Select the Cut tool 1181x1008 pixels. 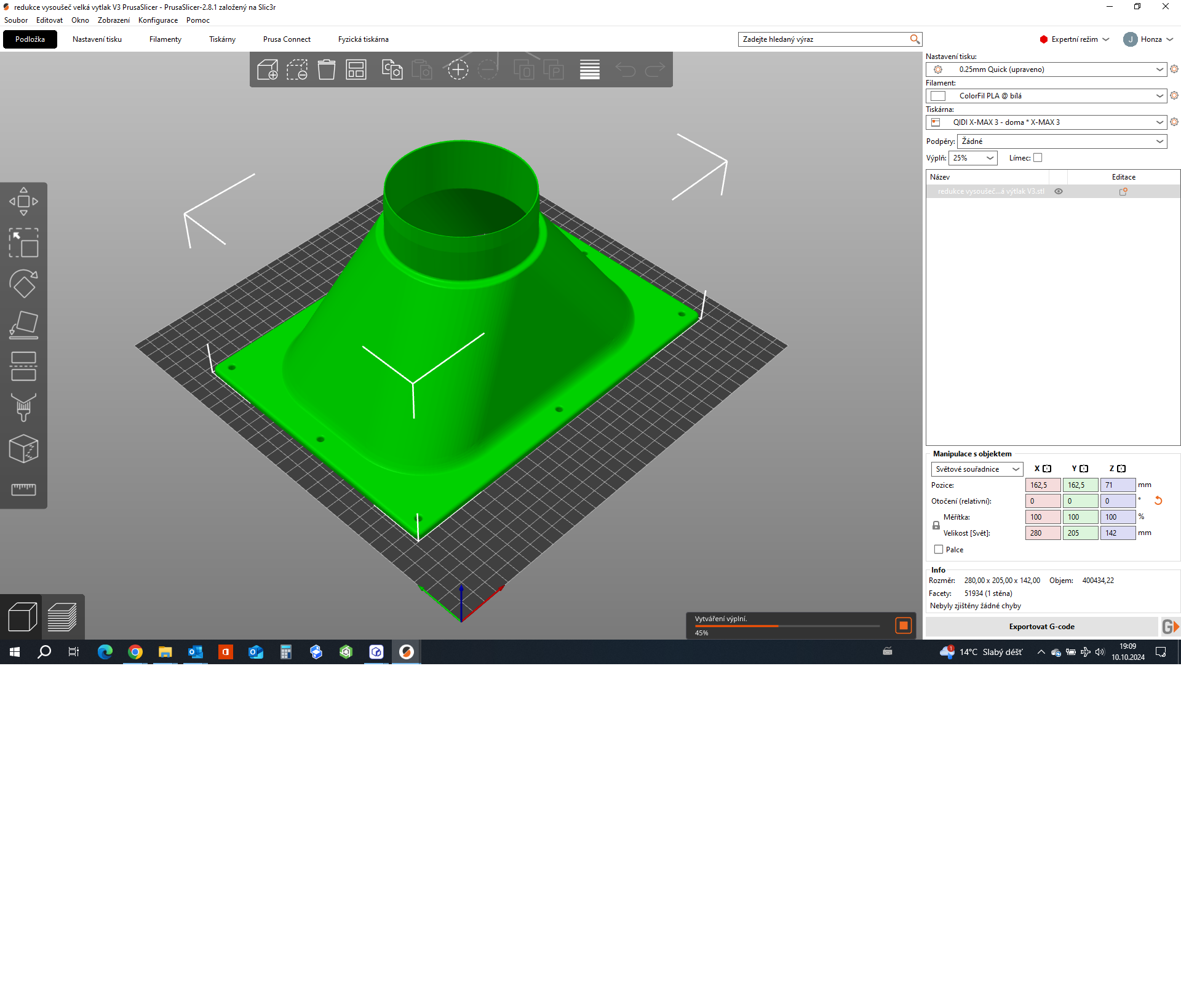click(x=23, y=367)
